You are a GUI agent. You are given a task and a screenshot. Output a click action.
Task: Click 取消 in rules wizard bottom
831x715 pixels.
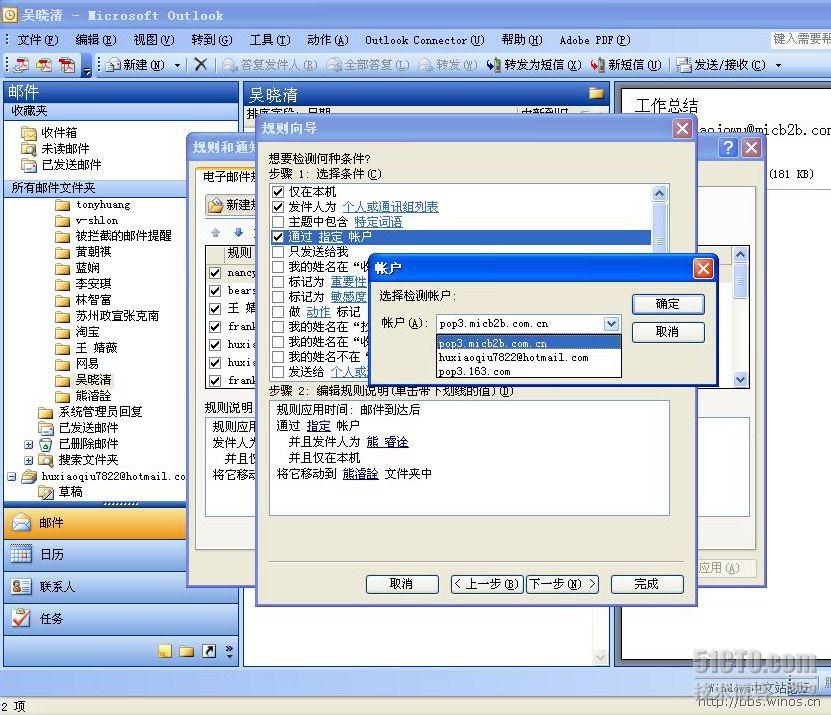[x=402, y=584]
